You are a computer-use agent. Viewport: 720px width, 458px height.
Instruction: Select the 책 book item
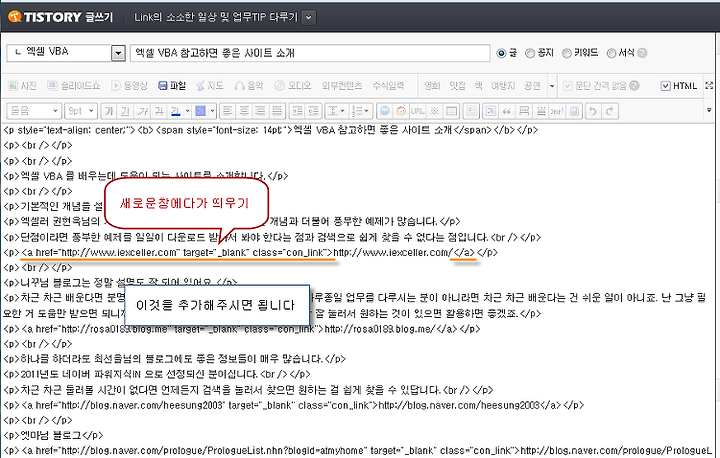[x=478, y=85]
